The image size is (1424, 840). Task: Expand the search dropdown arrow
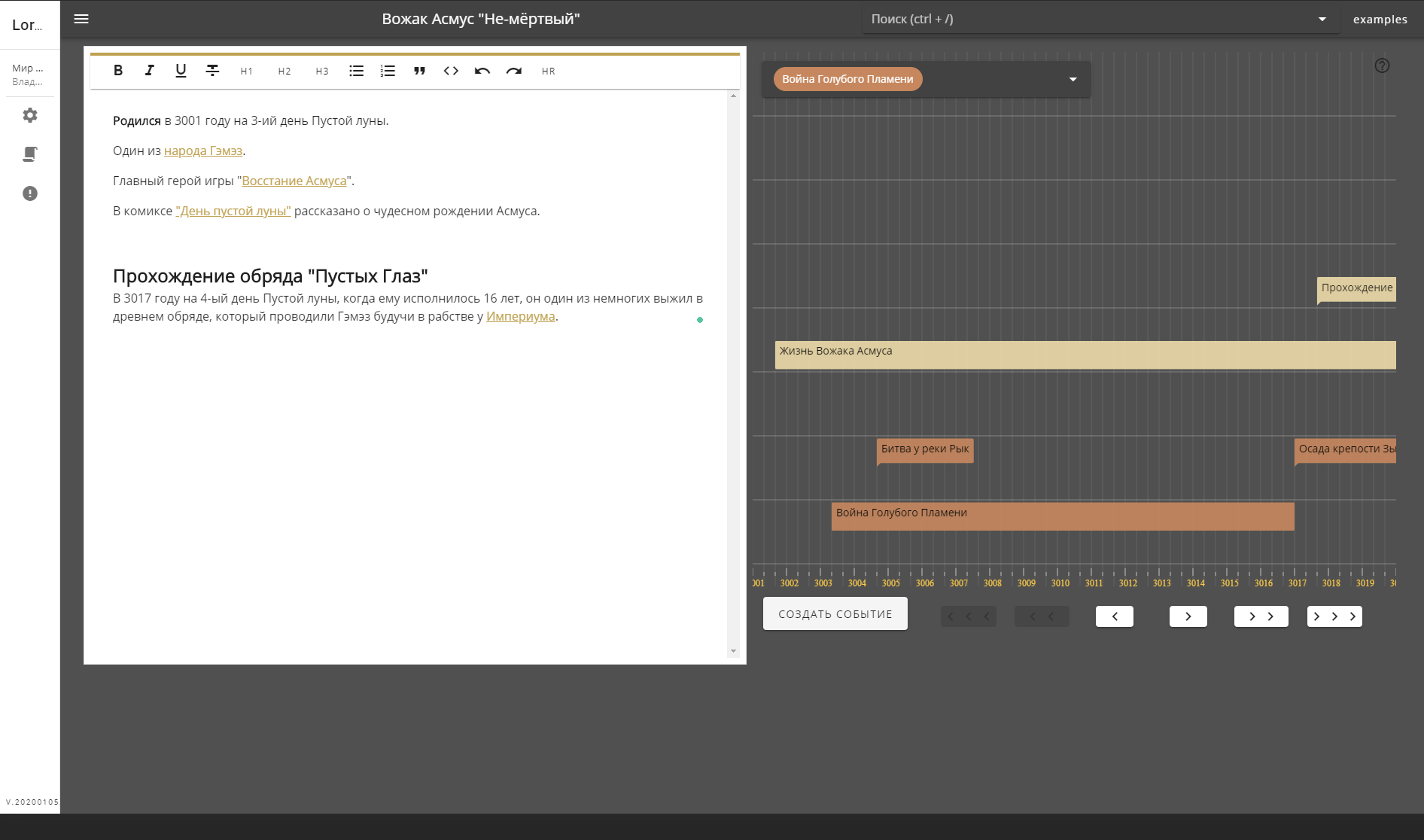tap(1322, 20)
